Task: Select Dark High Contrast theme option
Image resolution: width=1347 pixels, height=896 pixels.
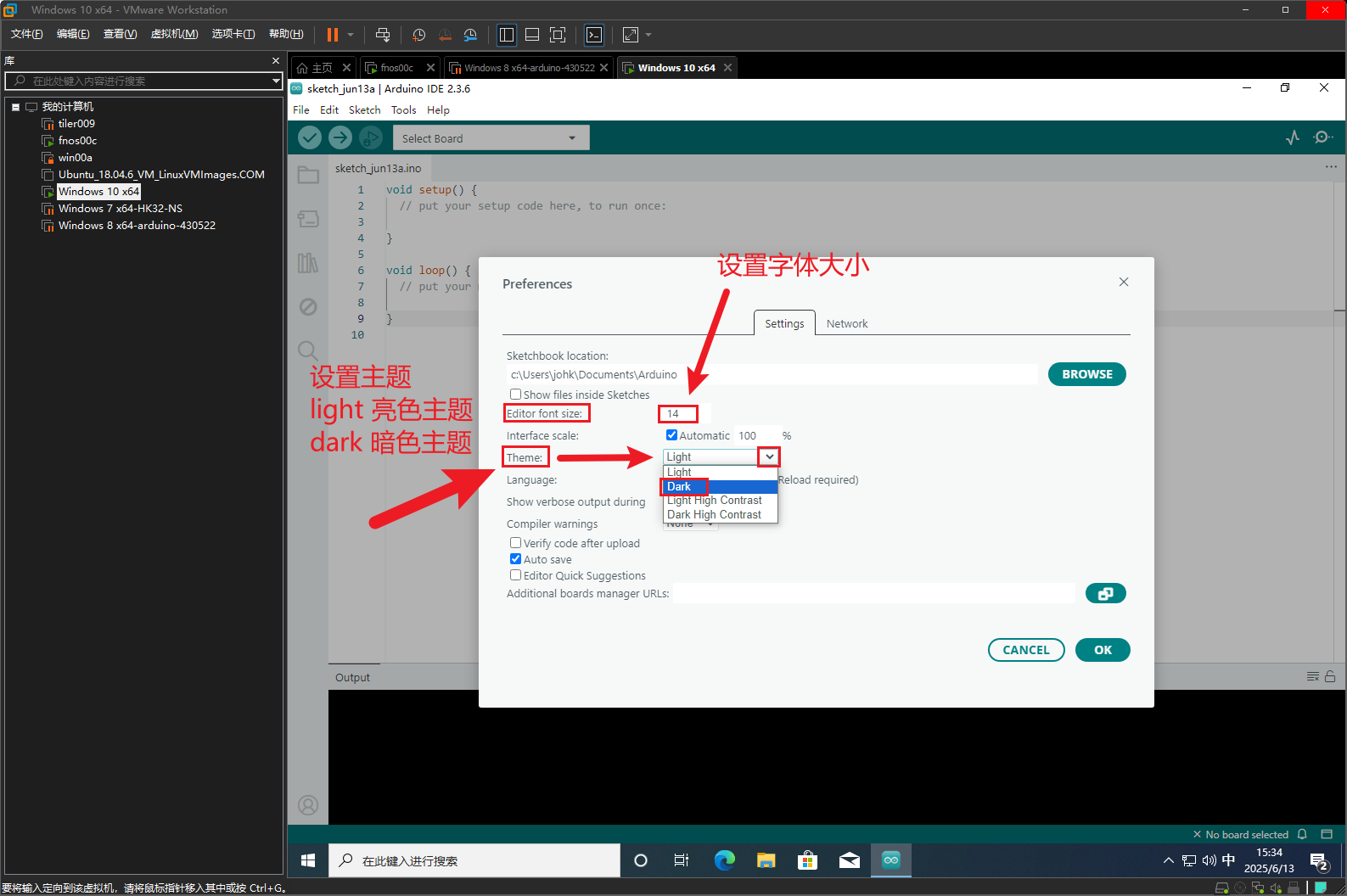Action: 720,514
